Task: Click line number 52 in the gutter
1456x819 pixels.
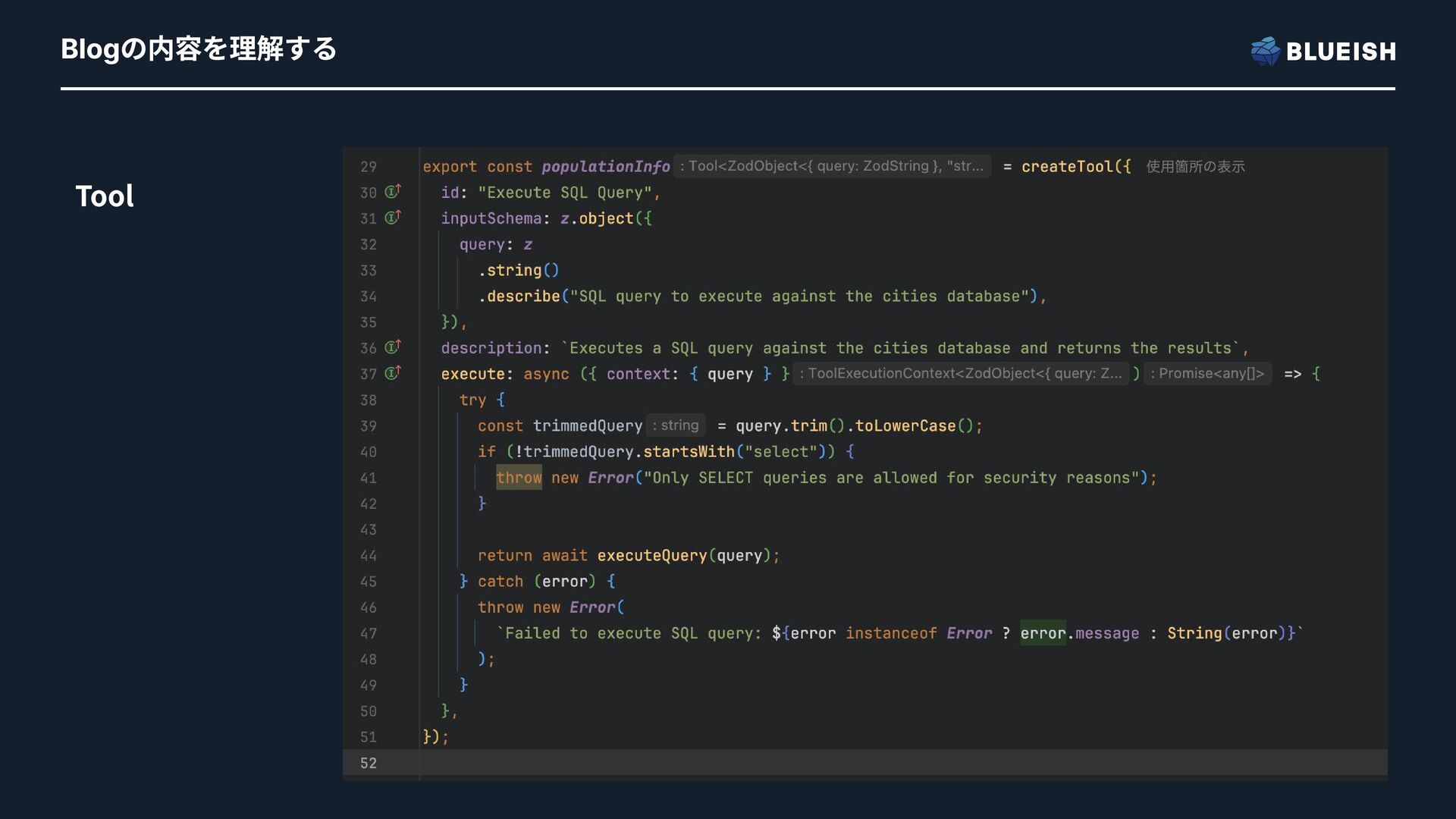Action: pos(369,763)
